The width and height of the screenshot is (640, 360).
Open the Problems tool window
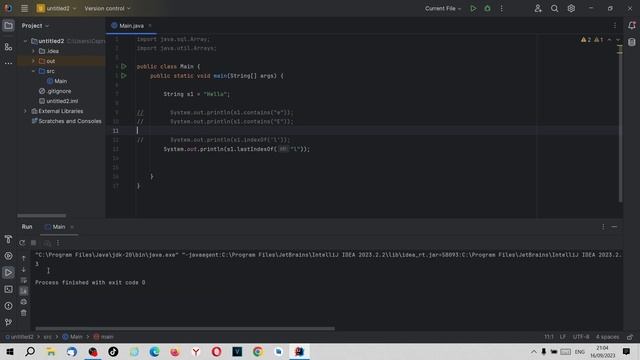point(8,306)
